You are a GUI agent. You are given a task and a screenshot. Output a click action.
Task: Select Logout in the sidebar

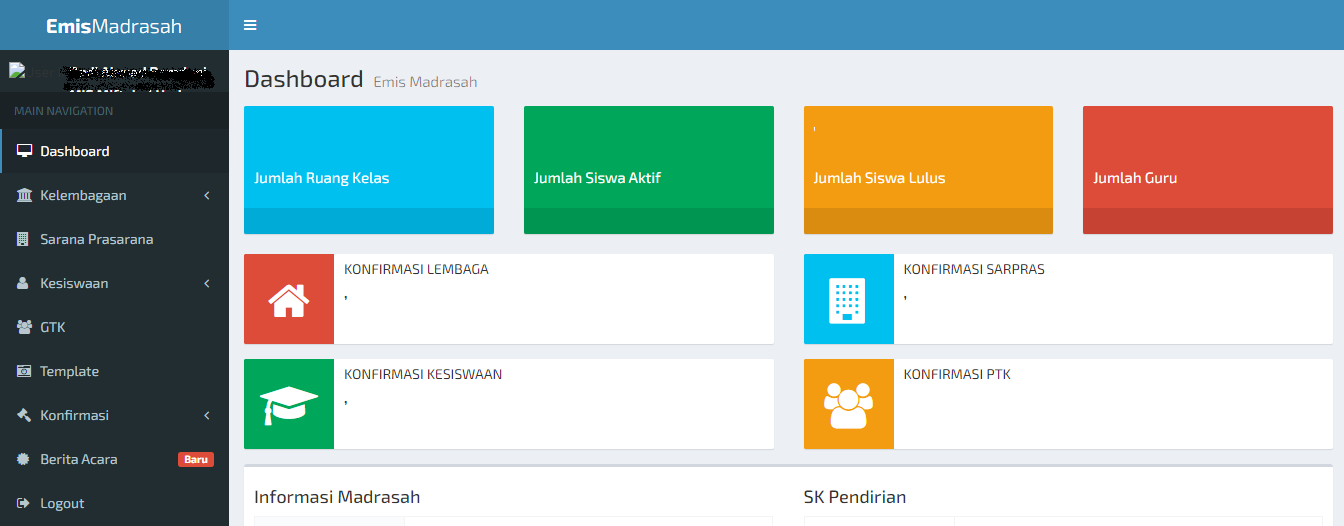(115, 503)
